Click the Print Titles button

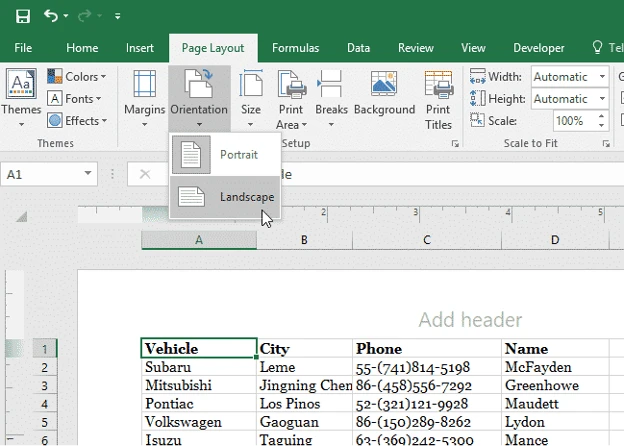coord(438,99)
